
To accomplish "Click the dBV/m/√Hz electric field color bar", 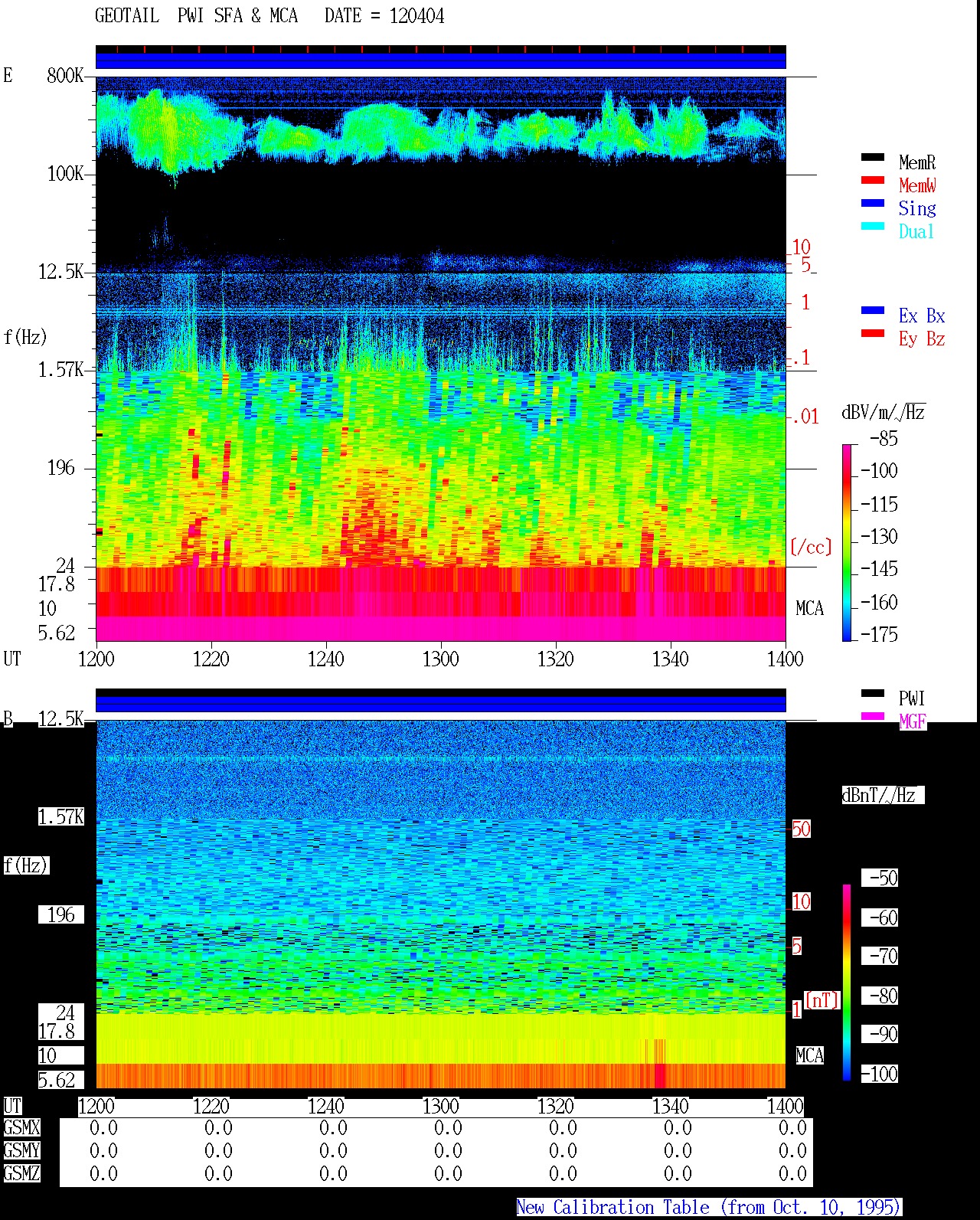I will (847, 542).
